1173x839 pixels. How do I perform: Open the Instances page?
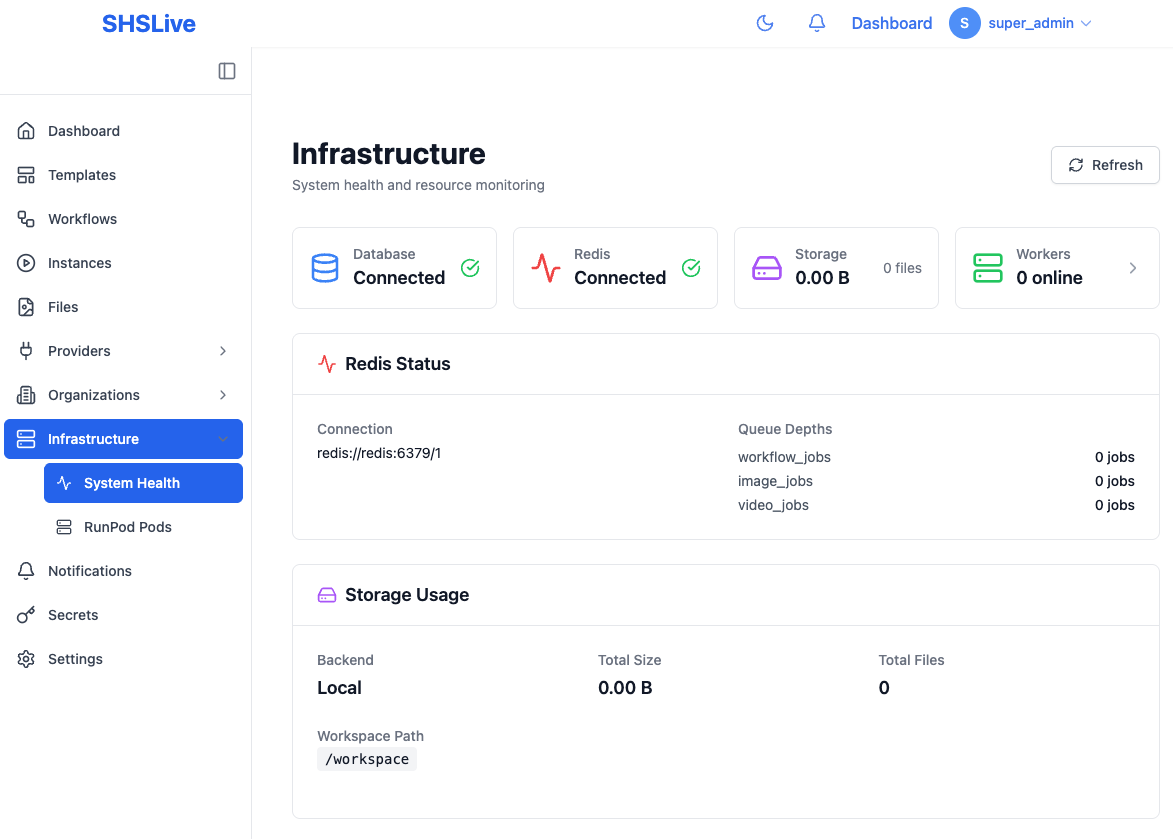click(x=79, y=262)
